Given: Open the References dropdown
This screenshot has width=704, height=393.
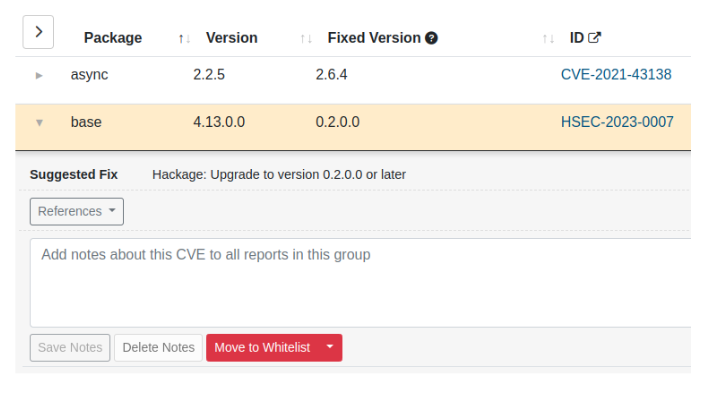Looking at the screenshot, I should click(x=77, y=212).
